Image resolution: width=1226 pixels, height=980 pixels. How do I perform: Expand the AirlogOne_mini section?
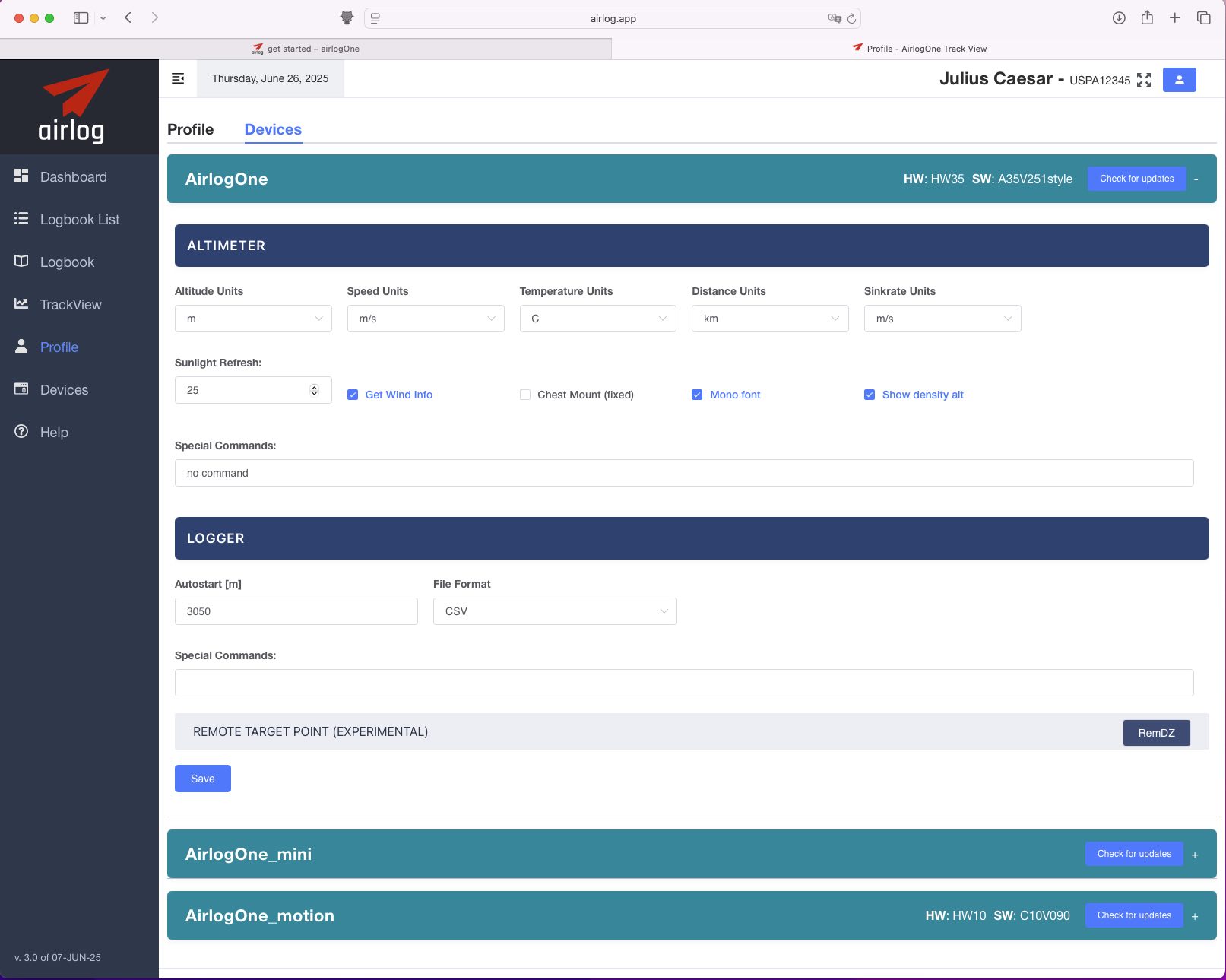(1195, 855)
